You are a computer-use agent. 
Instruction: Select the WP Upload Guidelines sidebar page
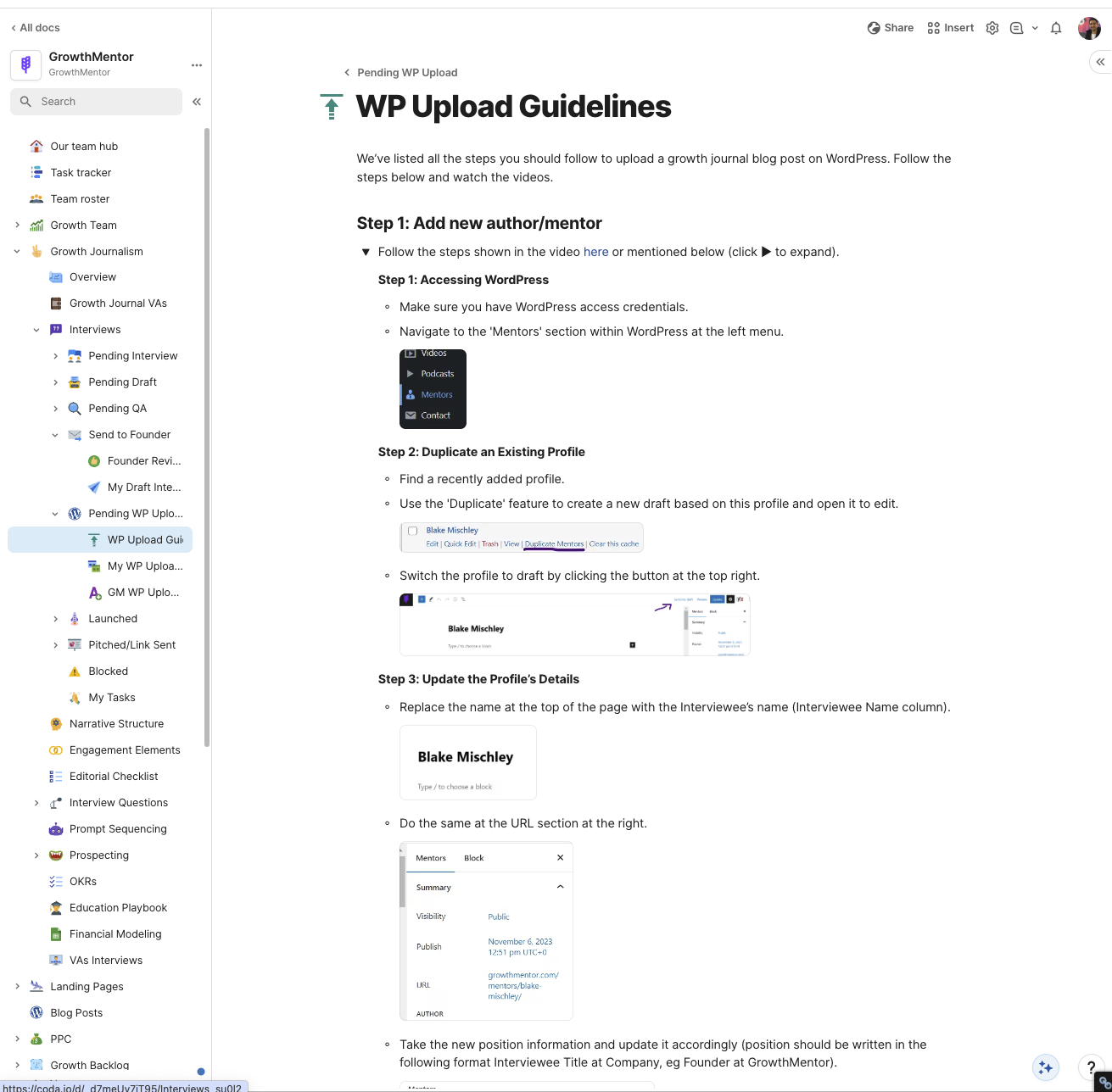click(100, 539)
